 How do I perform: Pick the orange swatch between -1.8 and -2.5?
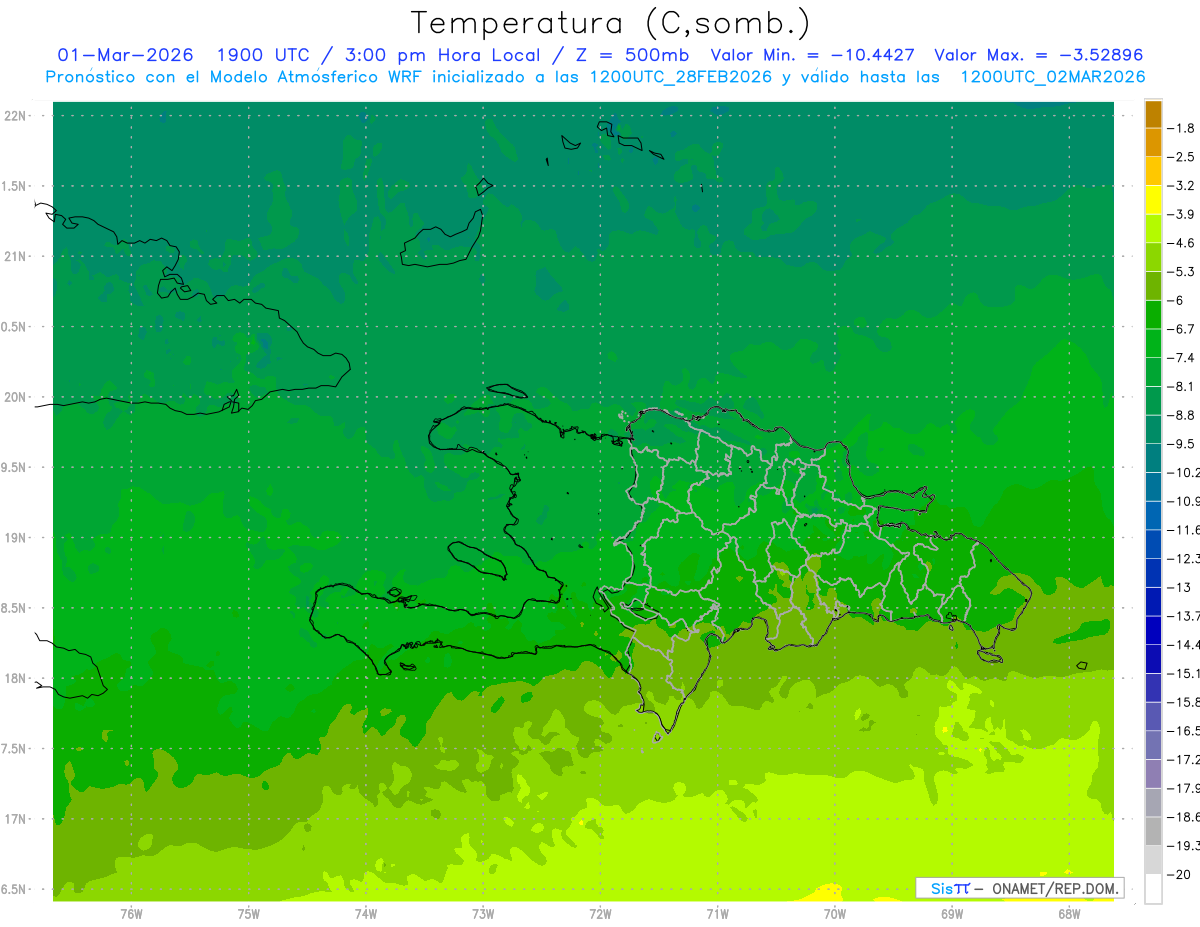pyautogui.click(x=1153, y=143)
